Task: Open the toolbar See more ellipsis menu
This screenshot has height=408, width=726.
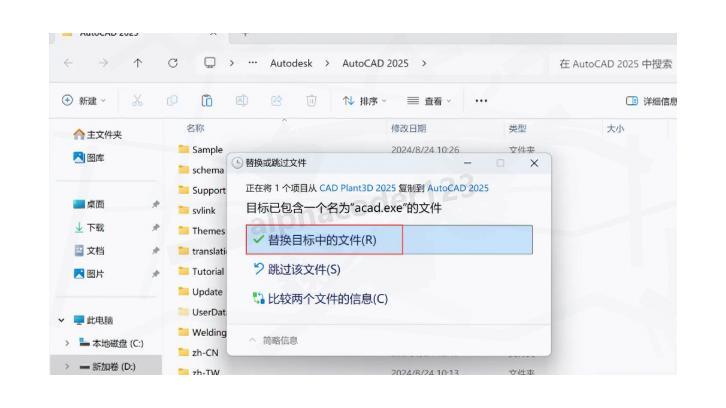Action: 481,100
